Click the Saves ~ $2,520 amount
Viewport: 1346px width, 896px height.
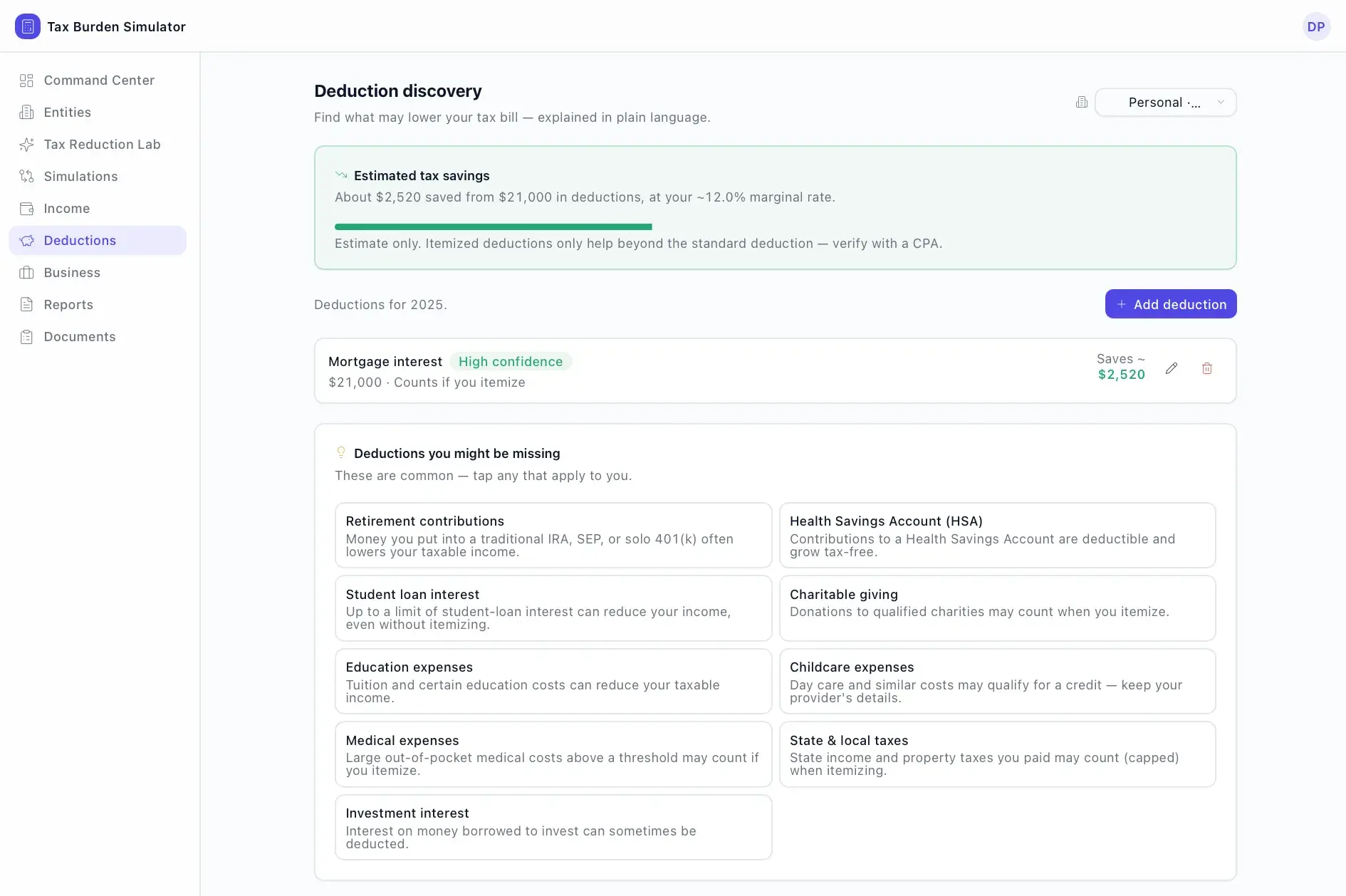click(1121, 367)
